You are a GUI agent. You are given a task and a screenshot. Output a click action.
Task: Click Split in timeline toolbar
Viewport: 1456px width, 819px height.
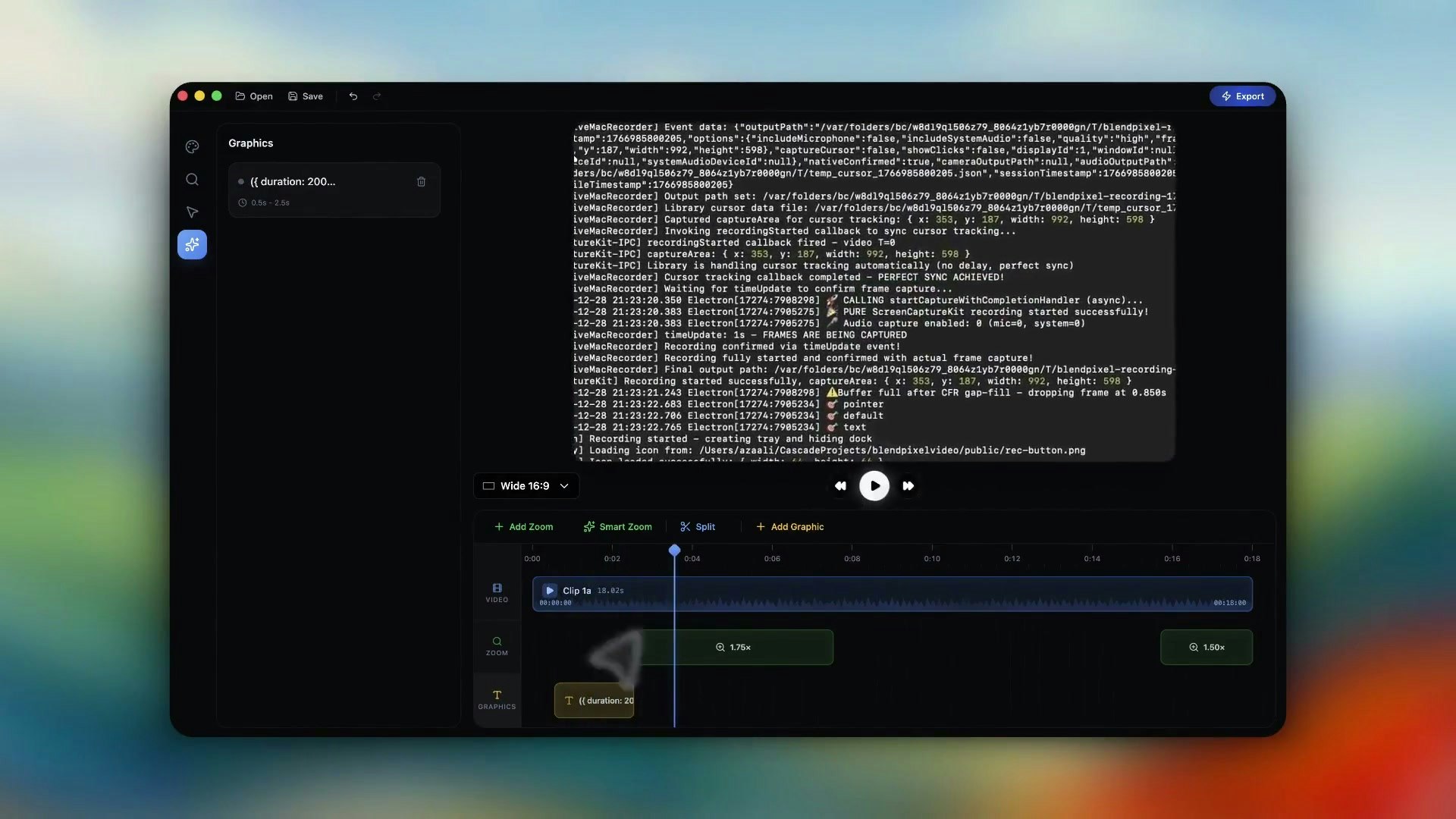(698, 527)
